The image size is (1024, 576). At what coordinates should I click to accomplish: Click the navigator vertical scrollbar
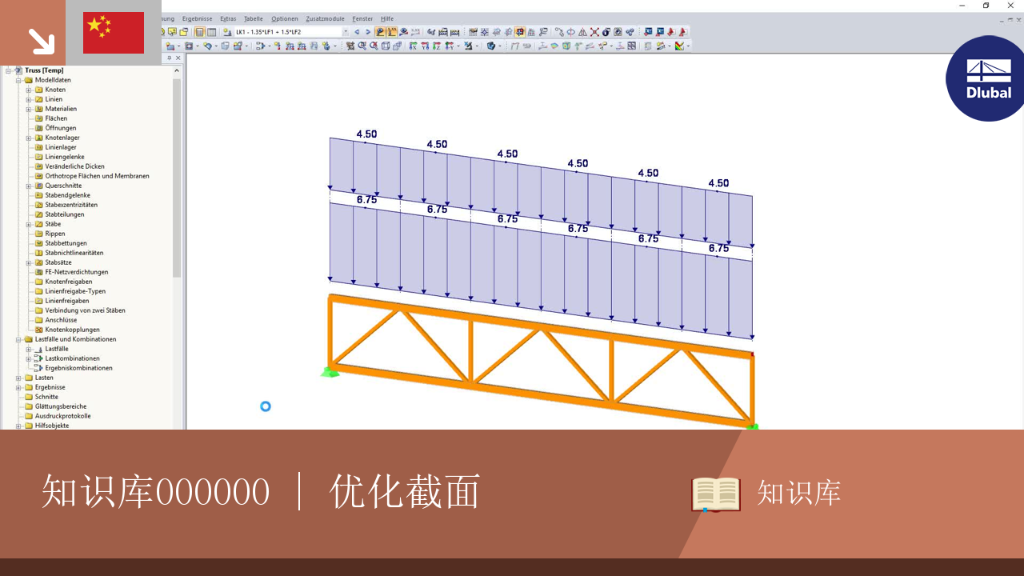tap(176, 176)
